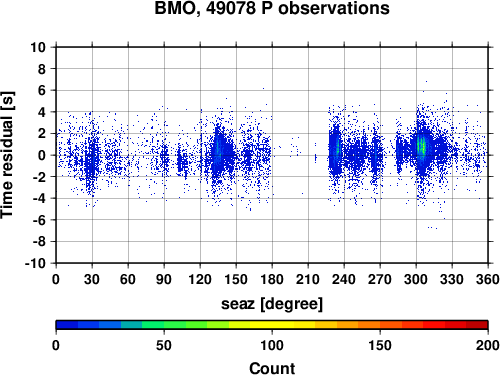Select the red end of the colorbar
500x375 pixels.
(477, 325)
